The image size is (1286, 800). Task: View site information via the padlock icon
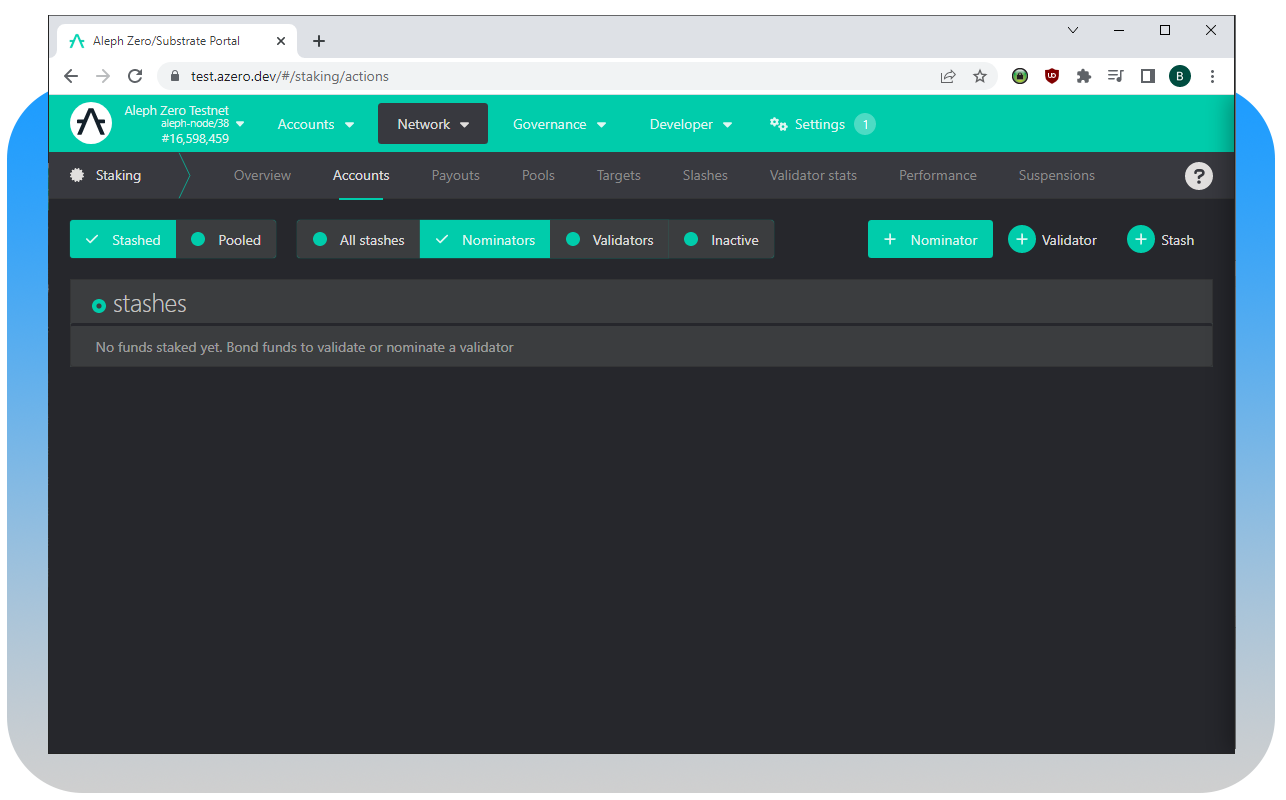(174, 76)
